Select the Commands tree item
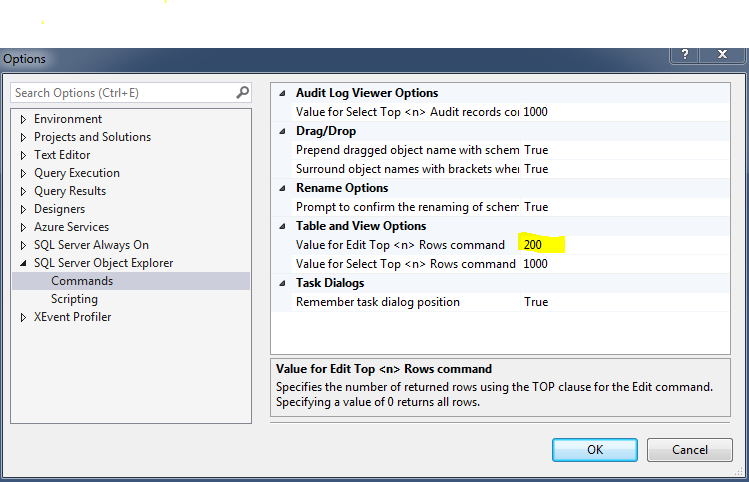 (x=82, y=281)
